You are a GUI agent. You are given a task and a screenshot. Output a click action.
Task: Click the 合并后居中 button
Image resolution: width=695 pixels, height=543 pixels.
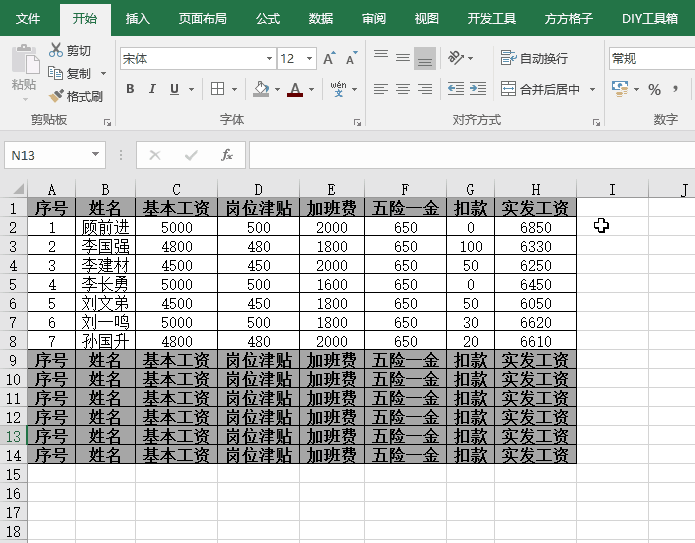540,89
